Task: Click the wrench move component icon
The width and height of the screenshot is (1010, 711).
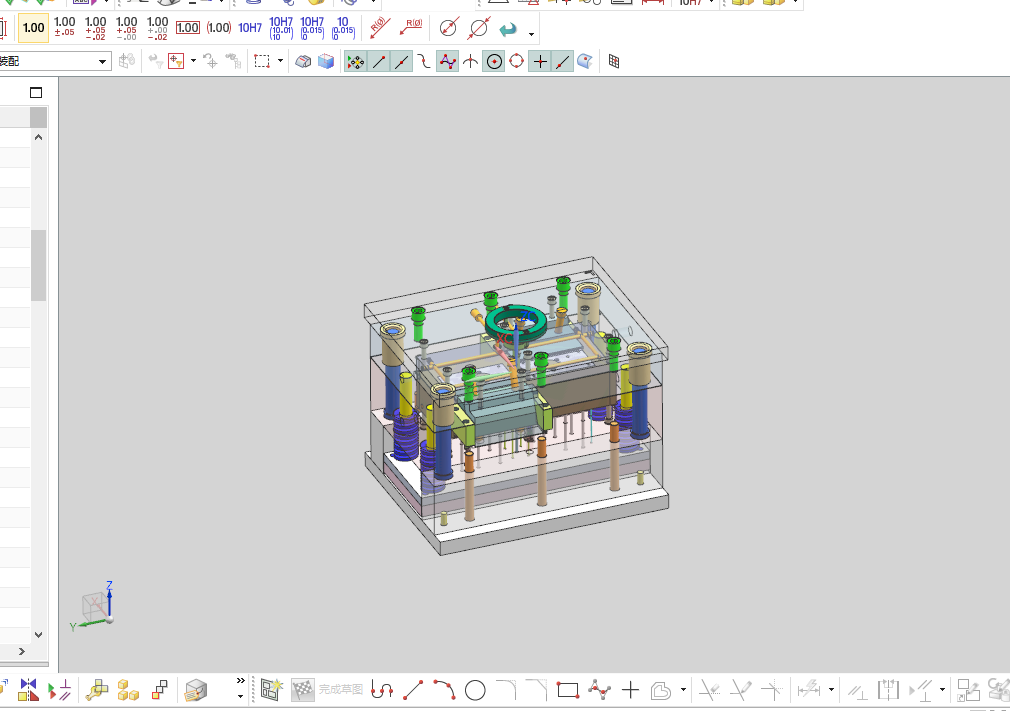Action: [x=97, y=690]
